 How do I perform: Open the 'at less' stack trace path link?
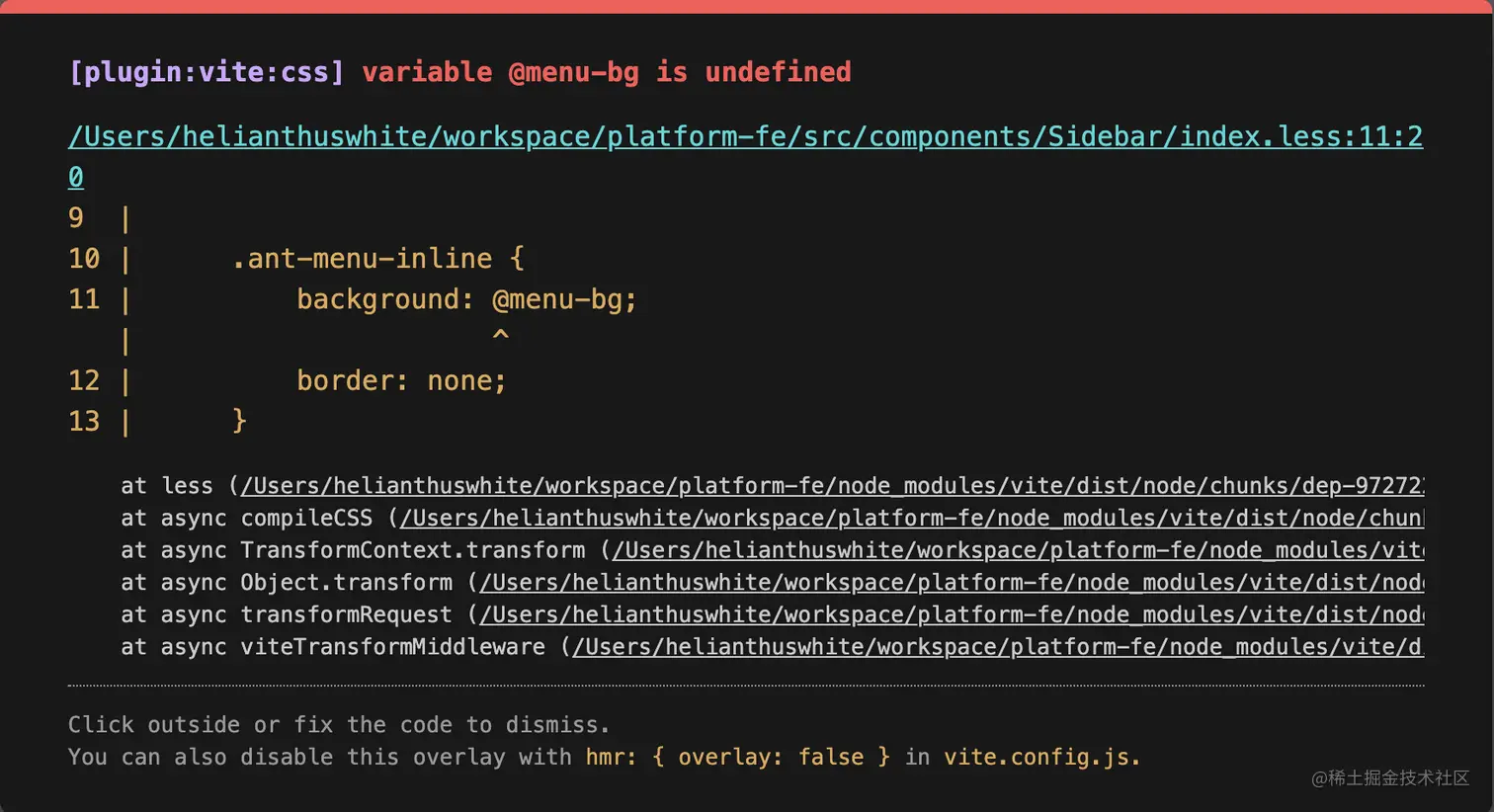coord(832,486)
